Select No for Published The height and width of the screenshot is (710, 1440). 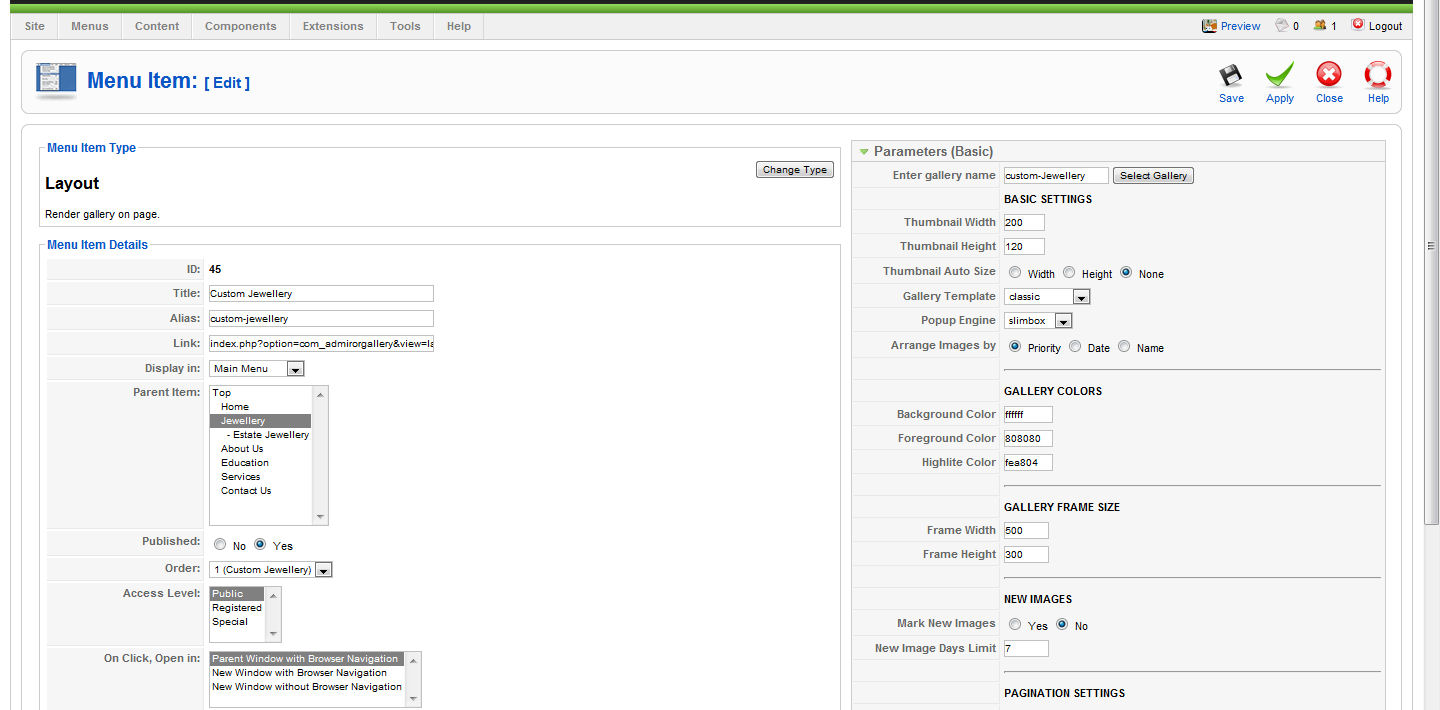coord(220,545)
